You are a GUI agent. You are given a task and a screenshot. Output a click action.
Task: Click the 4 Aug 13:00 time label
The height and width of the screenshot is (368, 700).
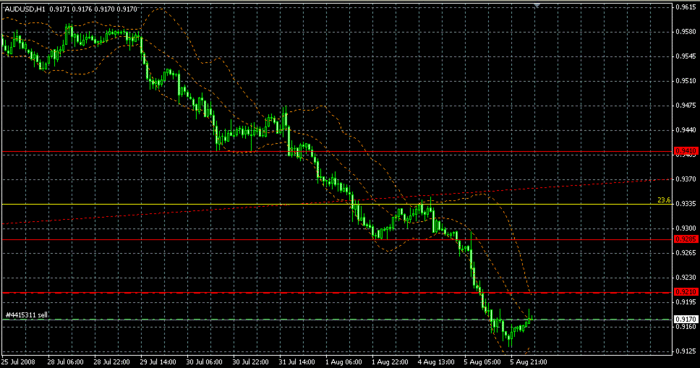point(436,362)
